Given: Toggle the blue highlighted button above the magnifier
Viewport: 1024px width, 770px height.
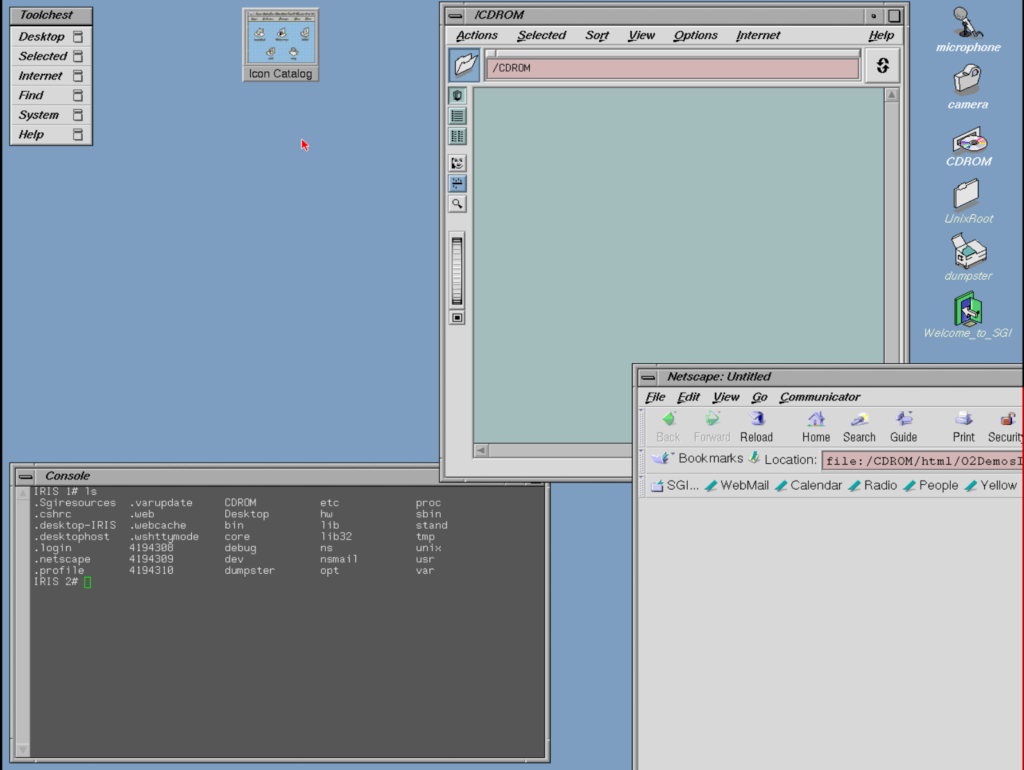Looking at the screenshot, I should pos(457,184).
